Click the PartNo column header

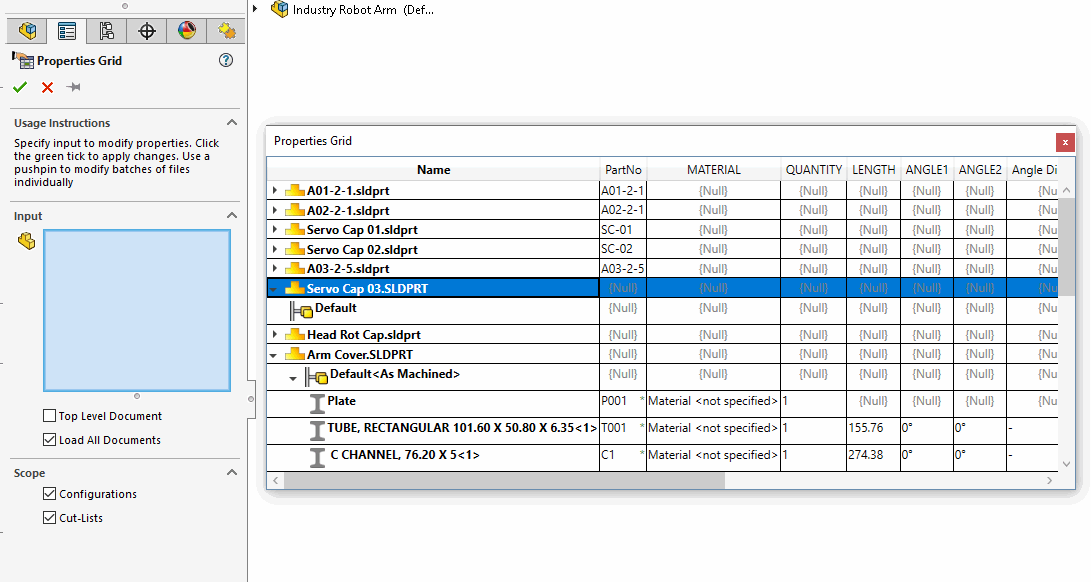pos(623,170)
